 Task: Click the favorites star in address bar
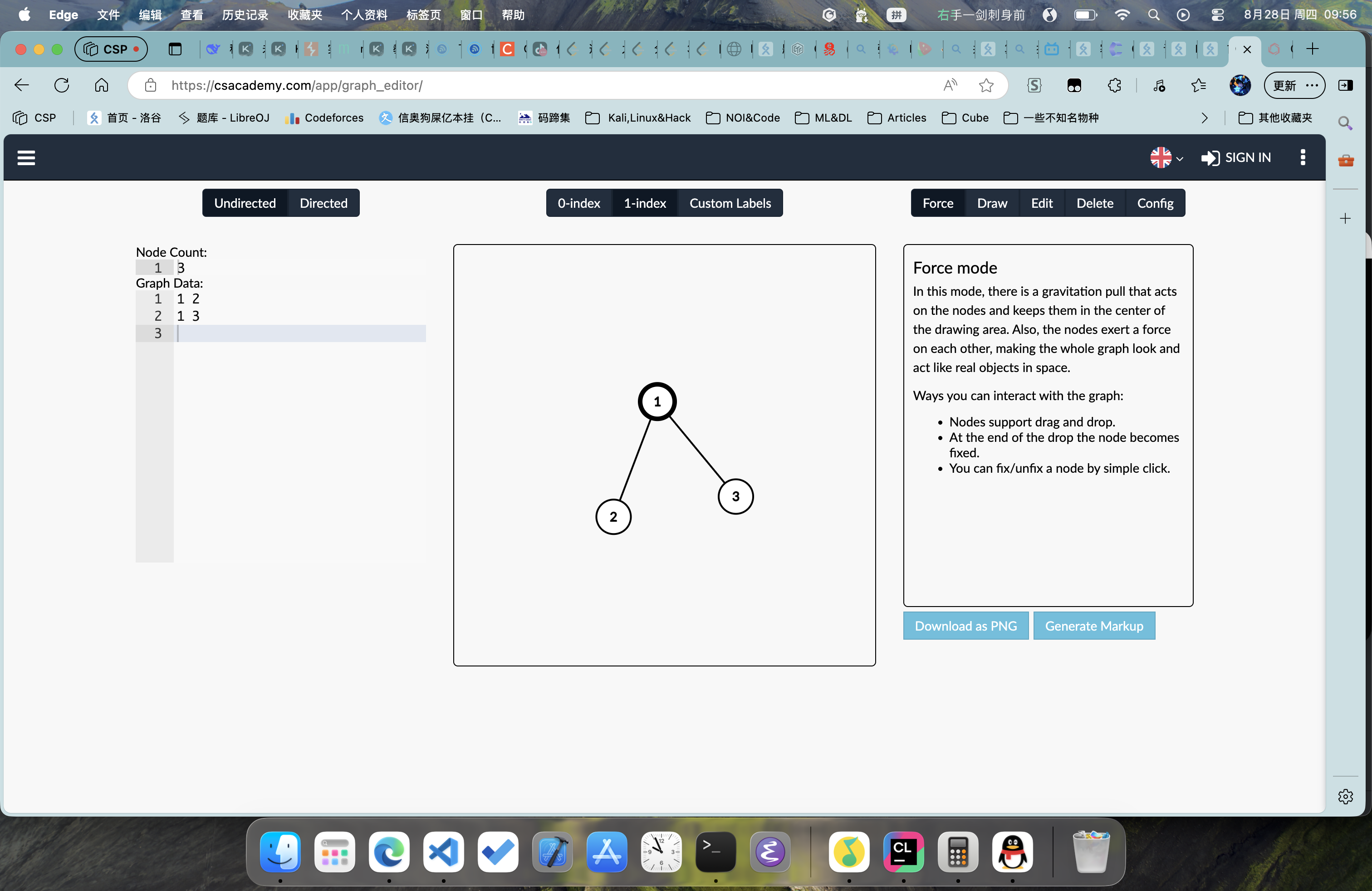pos(986,85)
